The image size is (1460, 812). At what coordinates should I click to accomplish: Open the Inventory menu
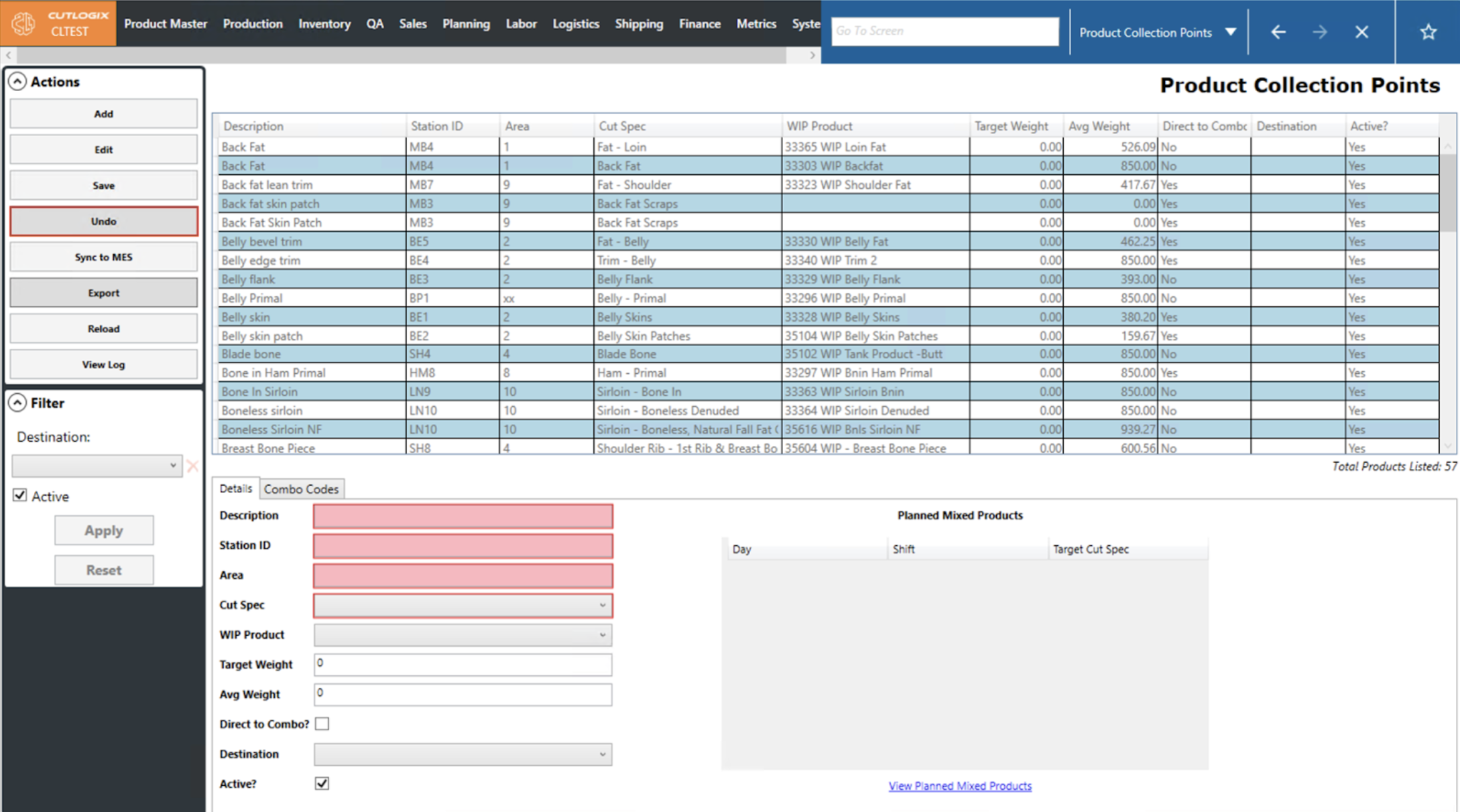(x=324, y=23)
